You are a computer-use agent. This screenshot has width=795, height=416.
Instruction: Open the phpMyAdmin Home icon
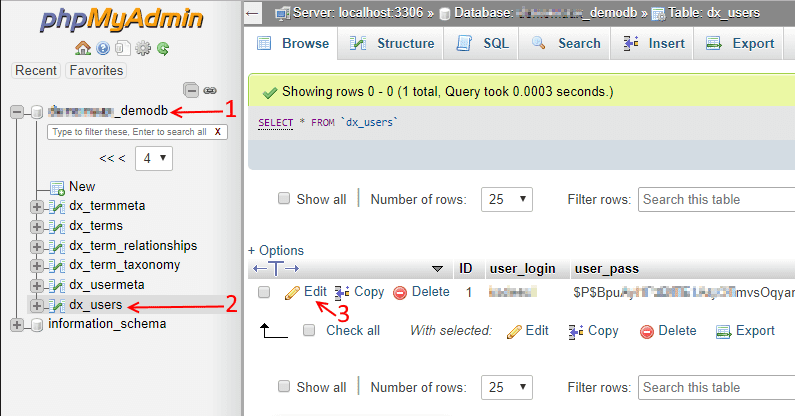(x=83, y=48)
